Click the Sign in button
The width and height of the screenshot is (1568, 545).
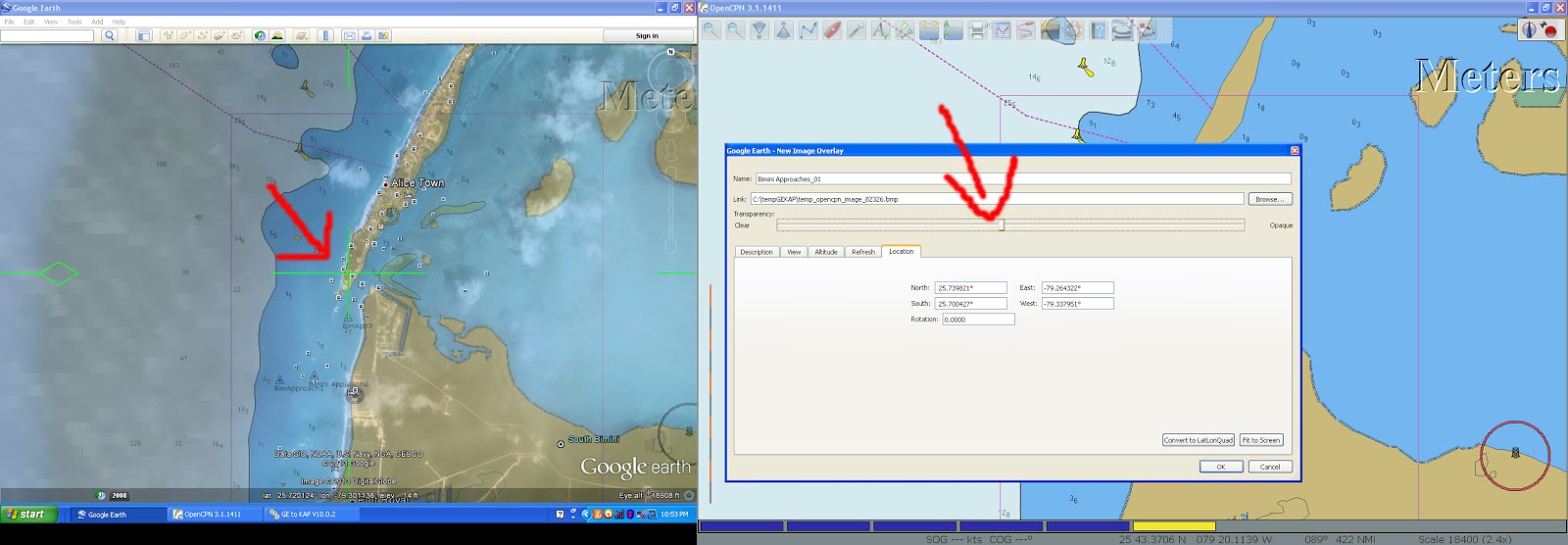point(647,35)
